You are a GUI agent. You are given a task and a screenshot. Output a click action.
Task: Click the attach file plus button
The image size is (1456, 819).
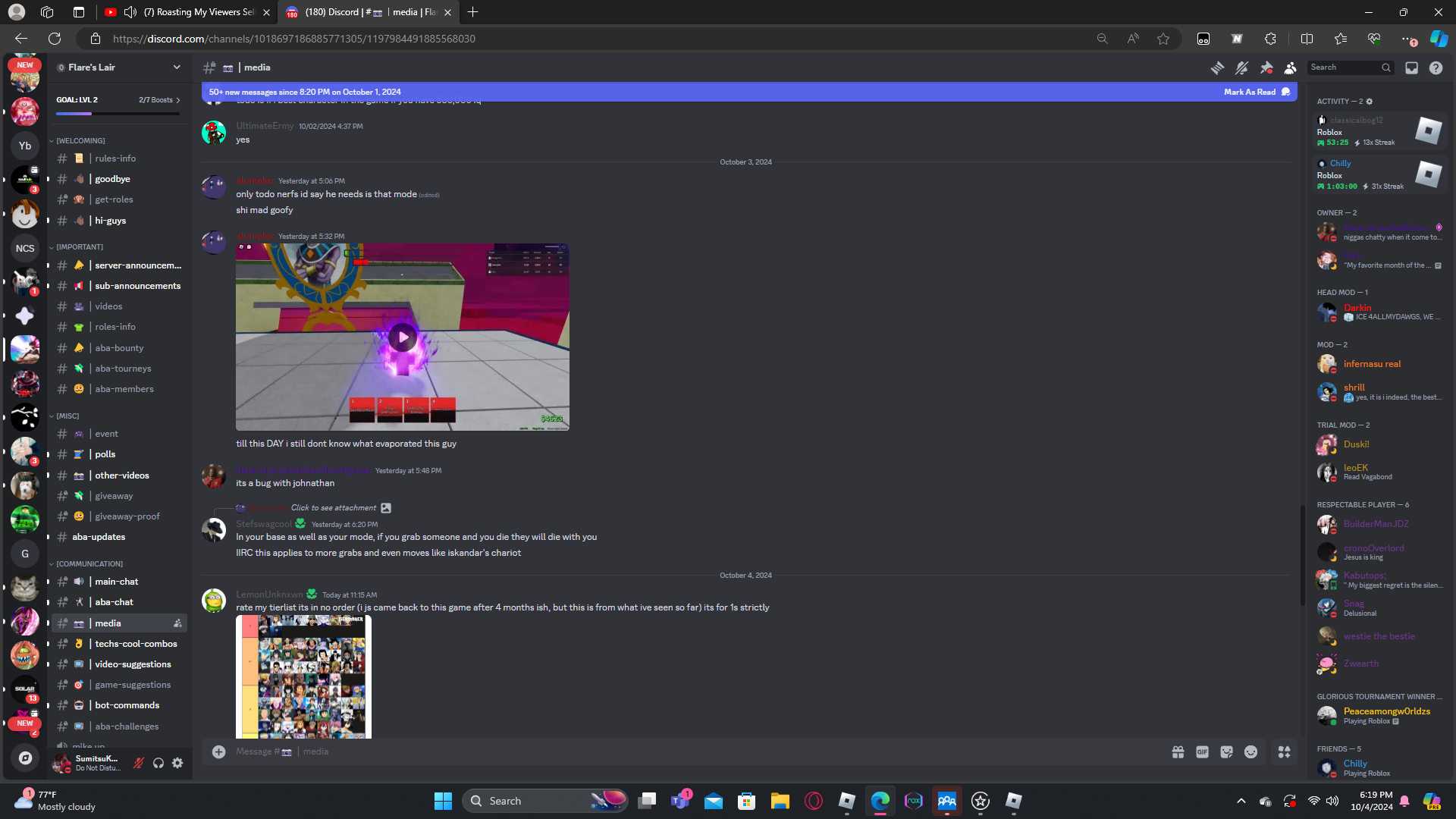click(x=218, y=752)
